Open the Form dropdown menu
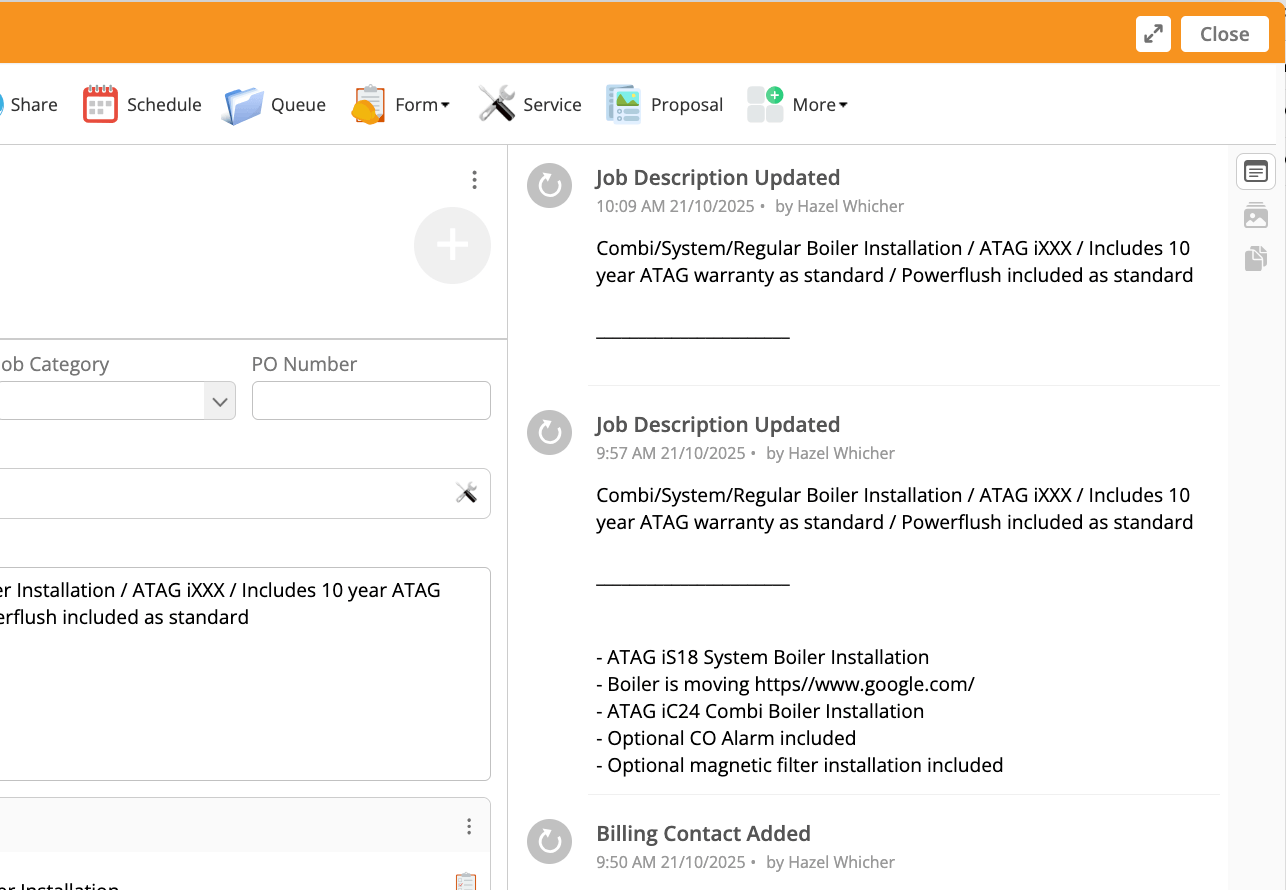This screenshot has height=890, width=1286. tap(401, 104)
